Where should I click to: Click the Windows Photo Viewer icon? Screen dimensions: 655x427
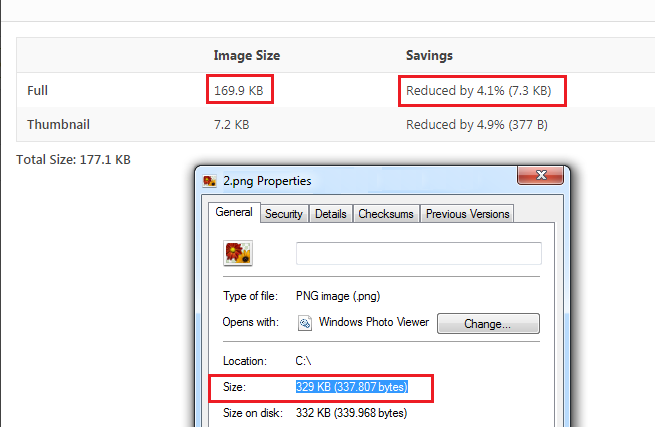305,323
